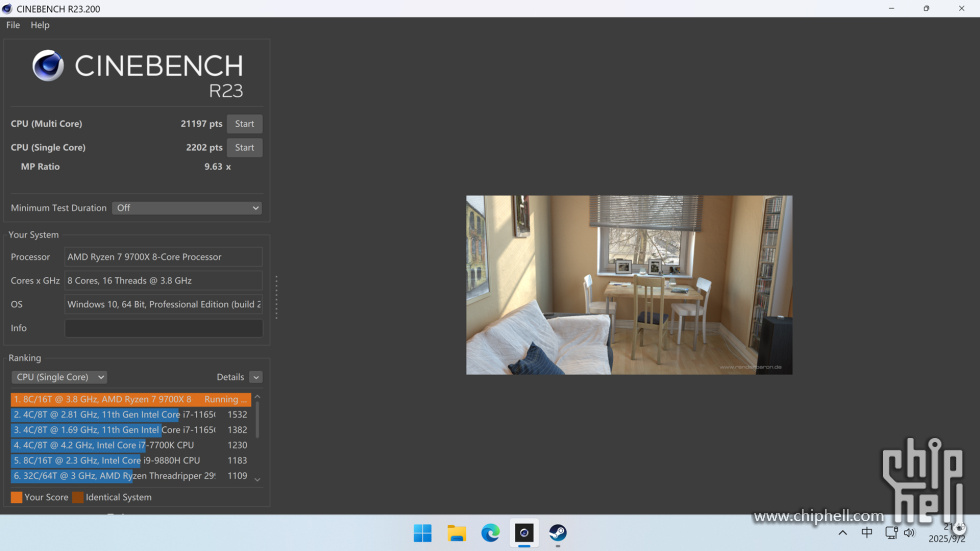Viewport: 980px width, 551px height.
Task: Click the Your Score orange swatch
Action: click(x=16, y=497)
